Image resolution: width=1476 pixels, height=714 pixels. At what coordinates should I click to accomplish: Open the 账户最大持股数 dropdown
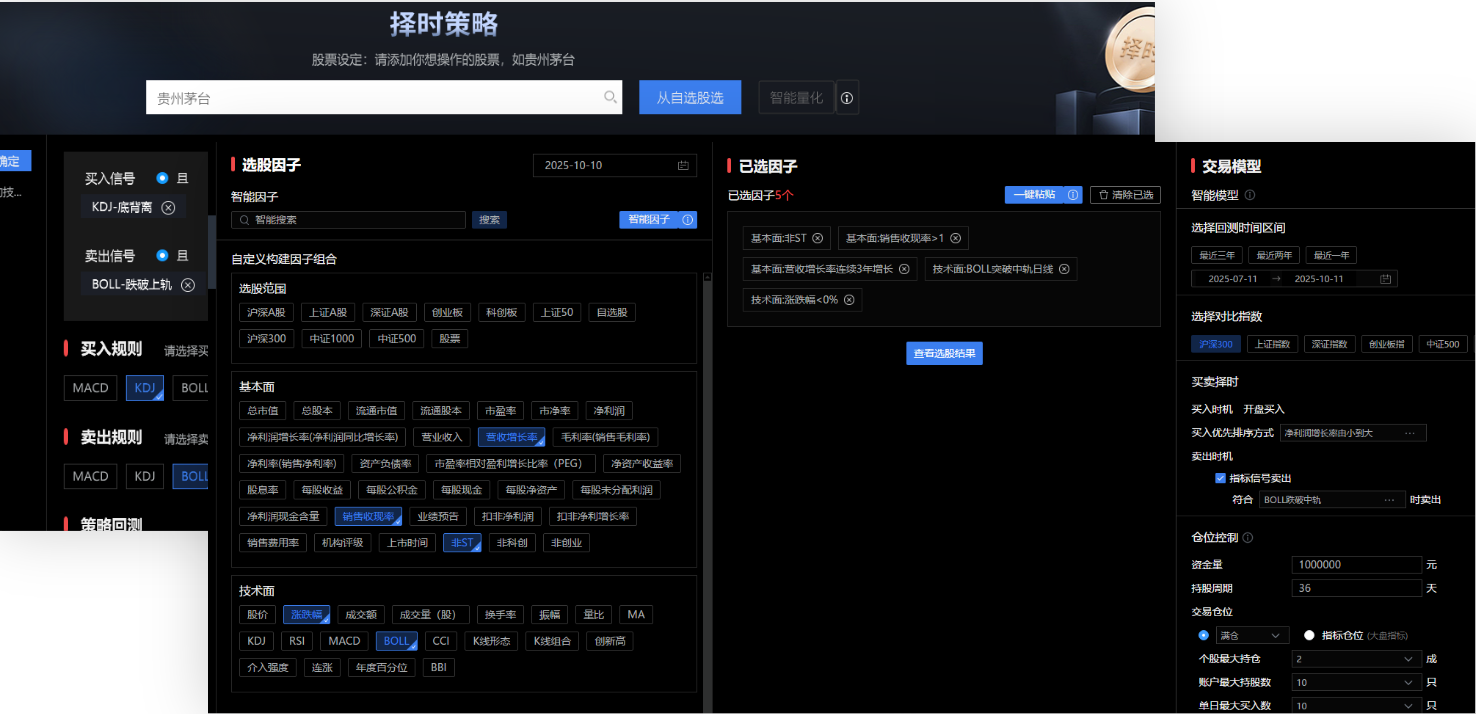pyautogui.click(x=1356, y=682)
